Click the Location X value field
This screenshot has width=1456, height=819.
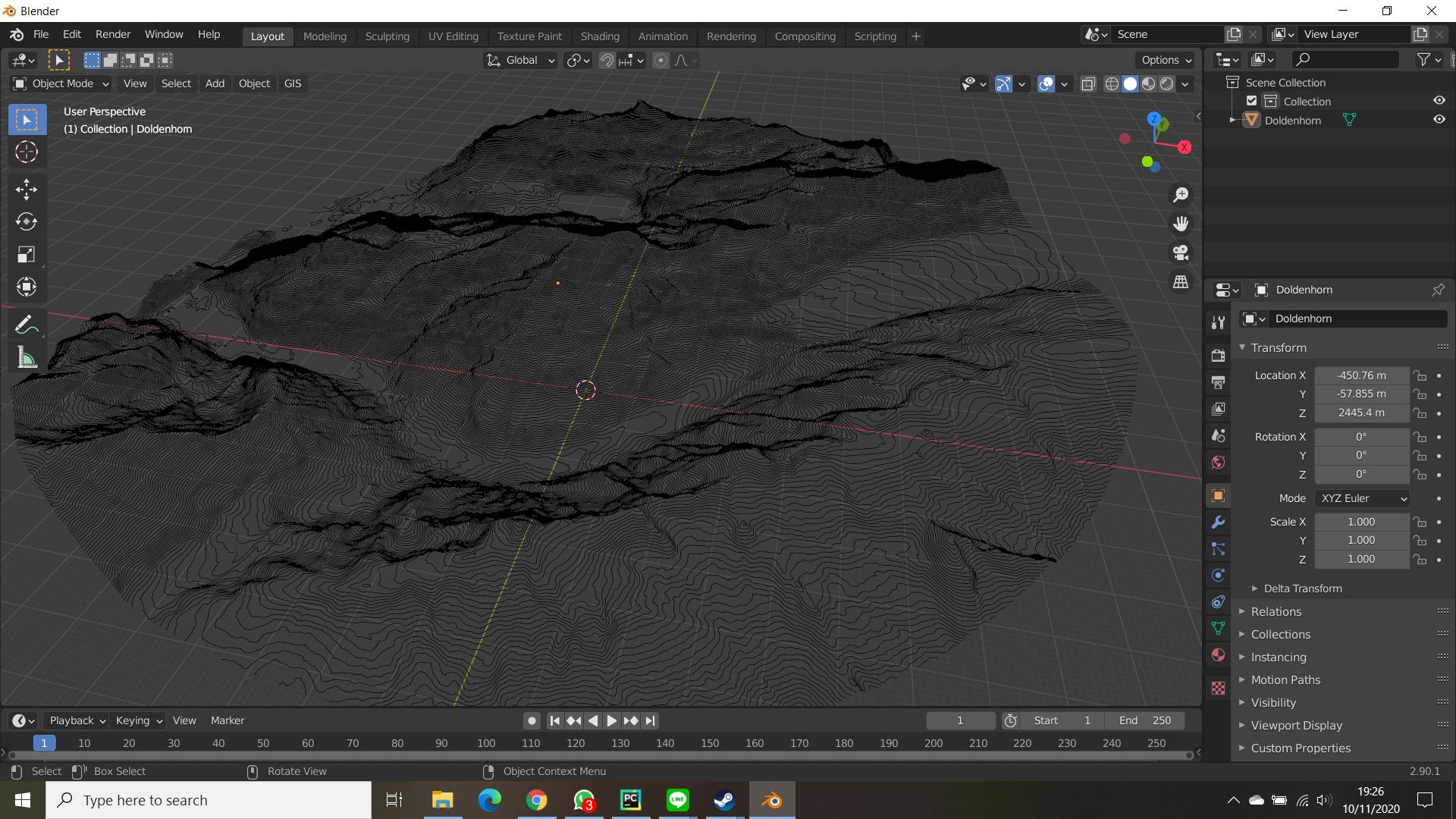(x=1362, y=375)
